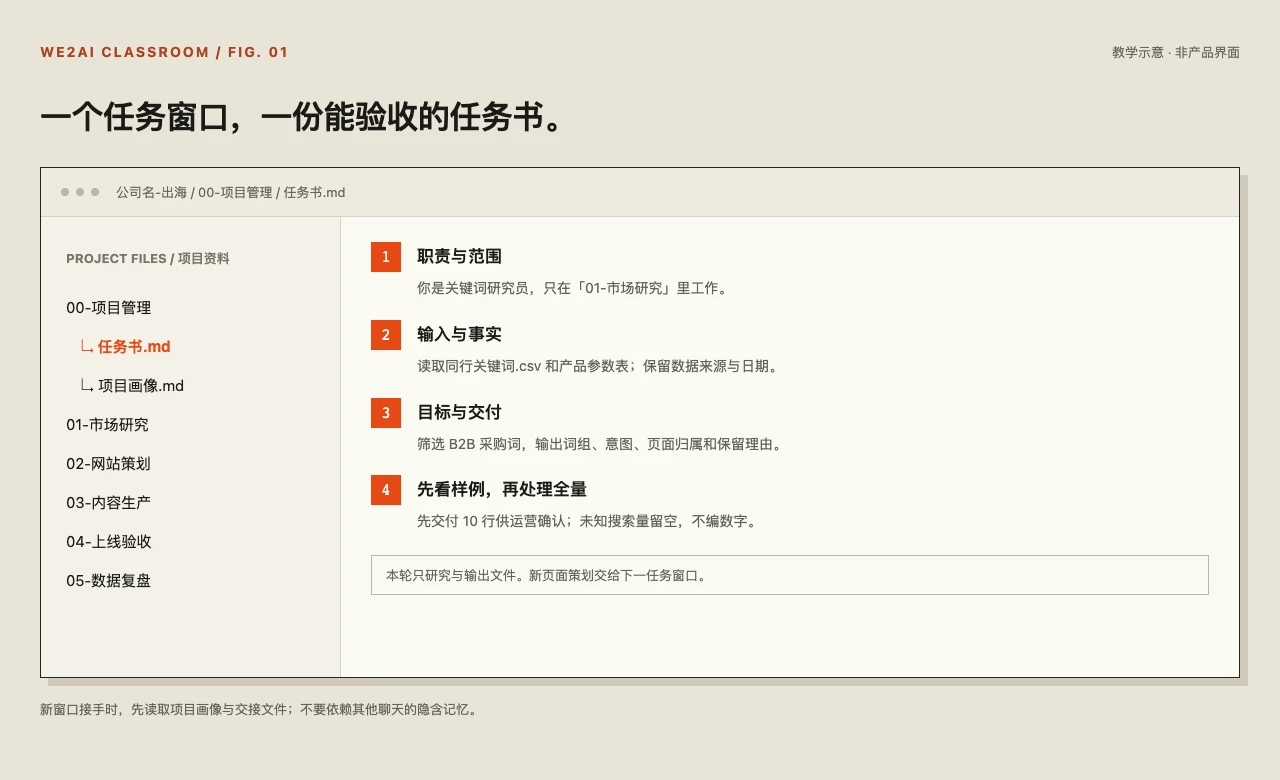
Task: Click the note box starting 本轮只研究与输出文件
Action: tap(790, 575)
